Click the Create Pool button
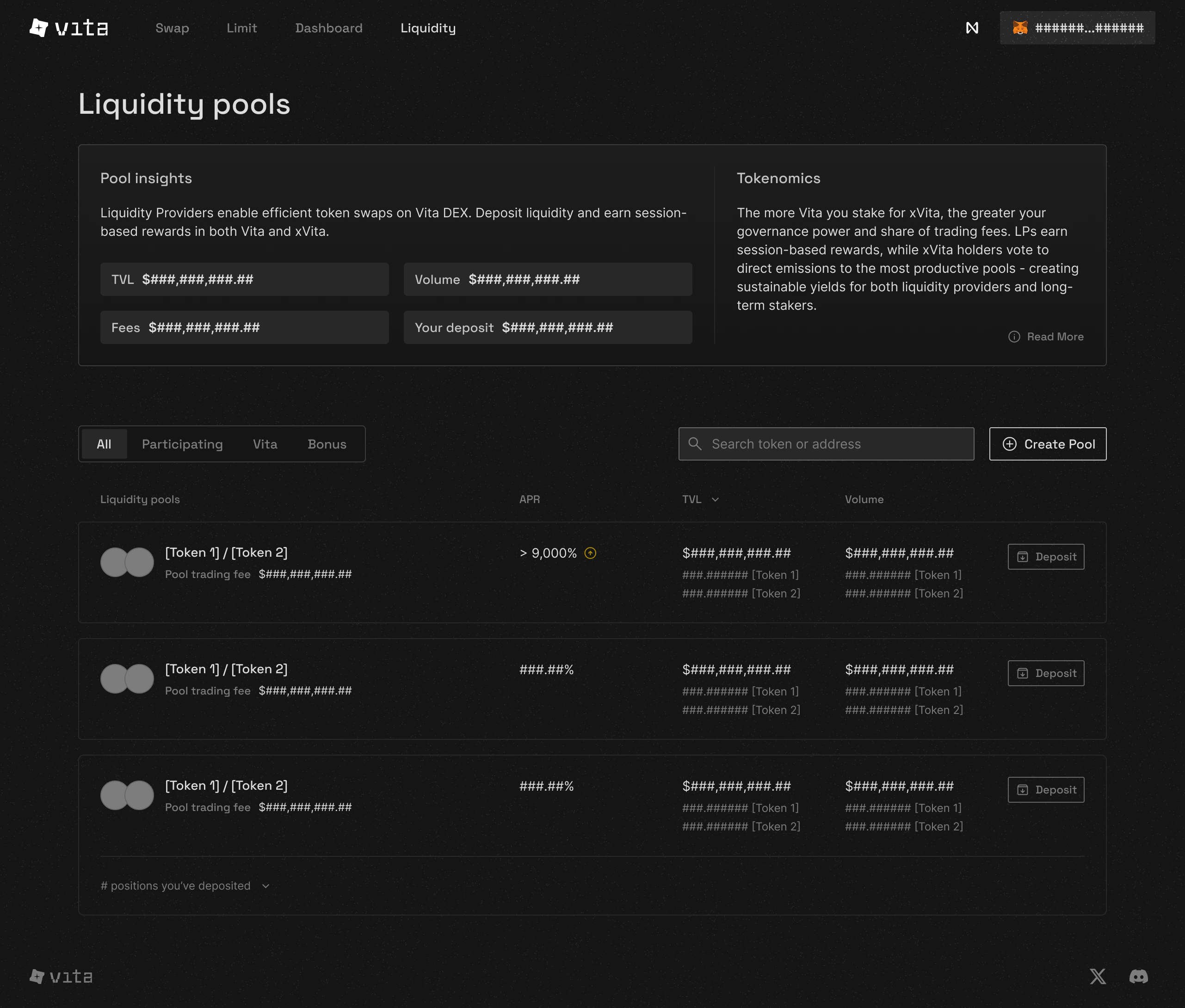The height and width of the screenshot is (1008, 1185). [x=1047, y=444]
